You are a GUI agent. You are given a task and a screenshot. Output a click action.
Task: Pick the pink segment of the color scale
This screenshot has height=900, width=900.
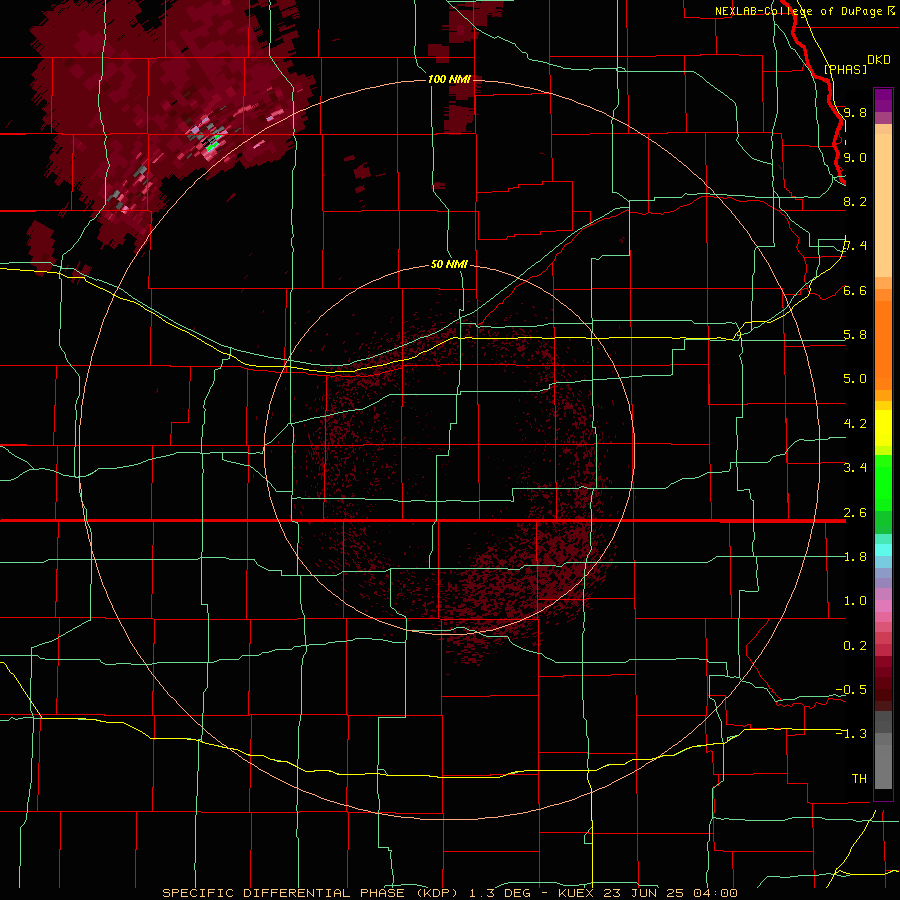click(883, 606)
